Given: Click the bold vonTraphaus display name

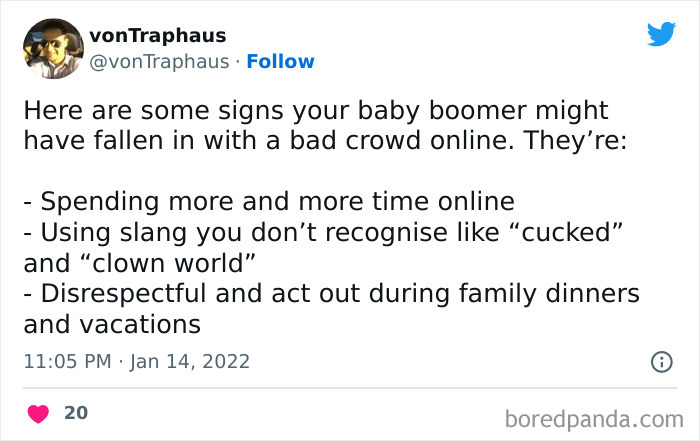Looking at the screenshot, I should 157,34.
